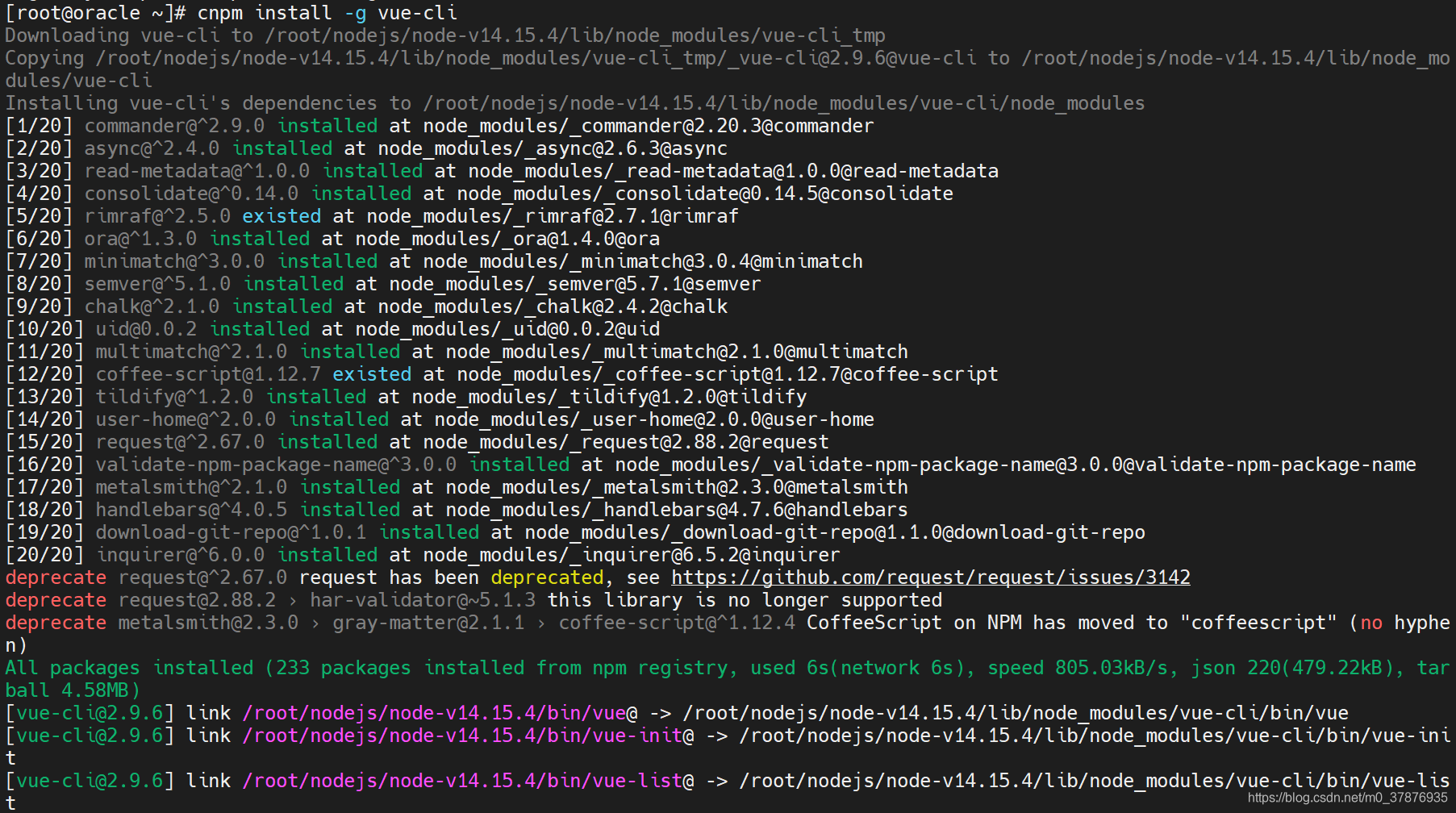Click 'commander@^2.9.0' package name
Screen dimensions: 1456x813
174,126
